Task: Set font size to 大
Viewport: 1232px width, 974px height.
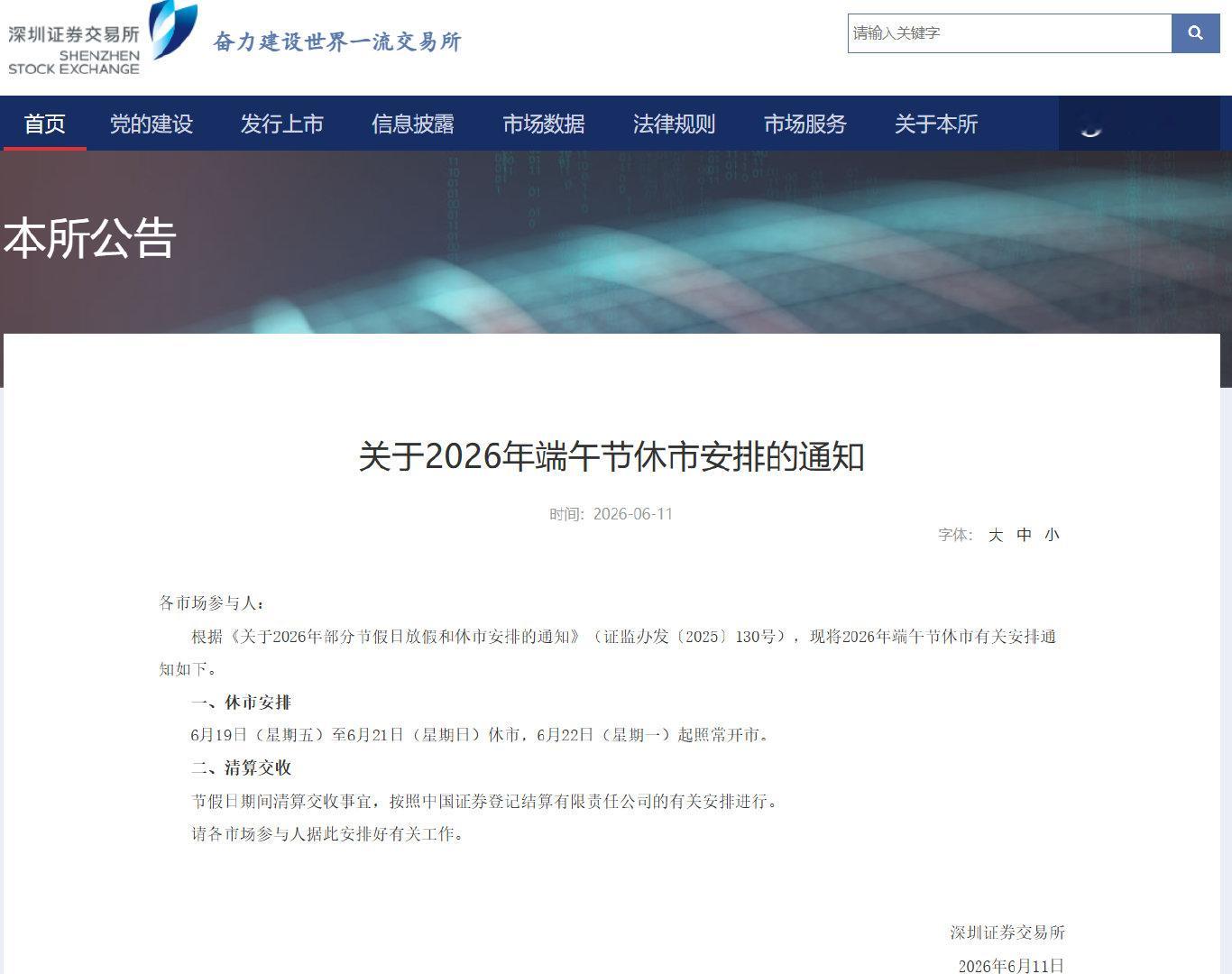Action: tap(996, 535)
